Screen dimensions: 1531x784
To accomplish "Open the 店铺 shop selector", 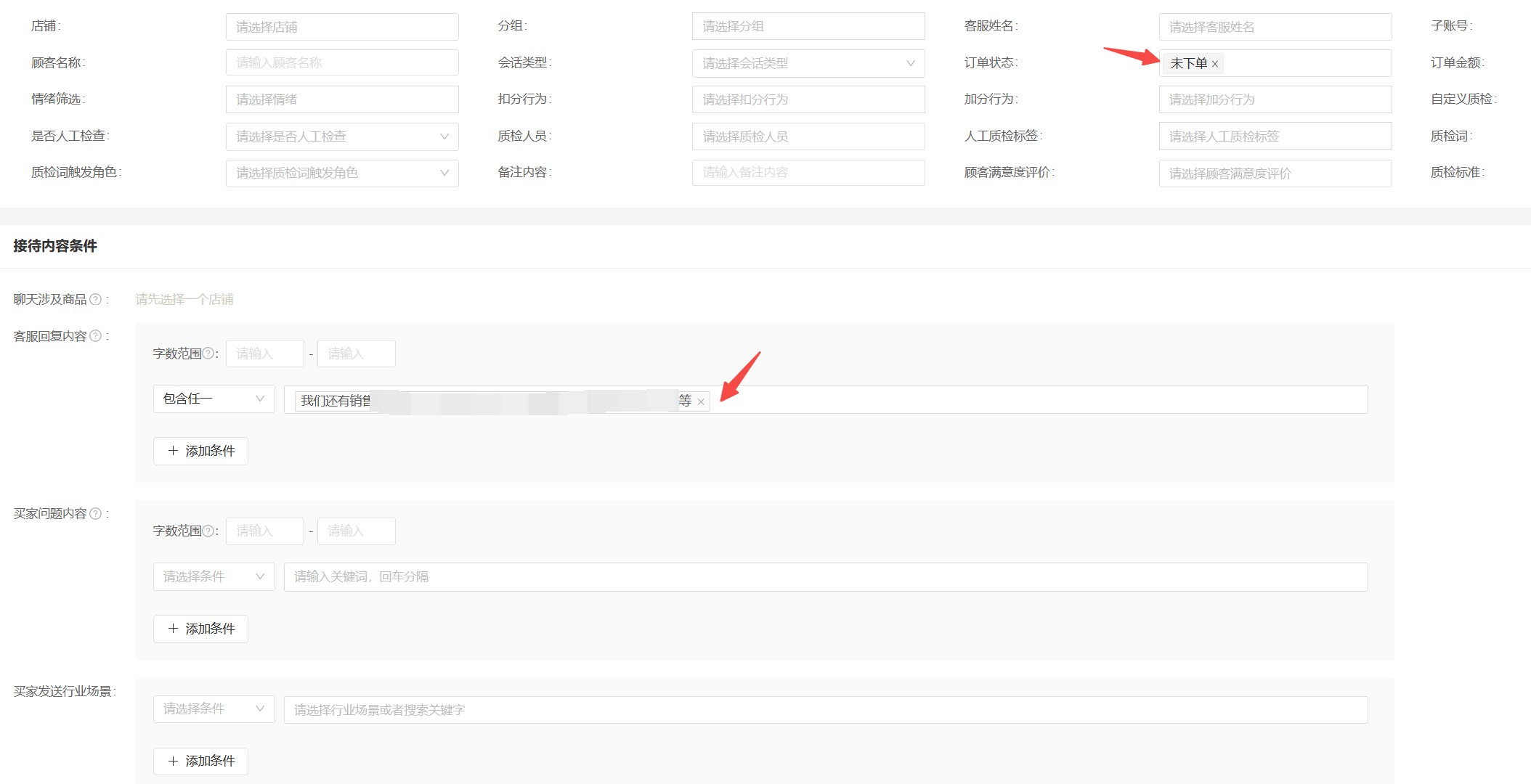I will coord(342,27).
